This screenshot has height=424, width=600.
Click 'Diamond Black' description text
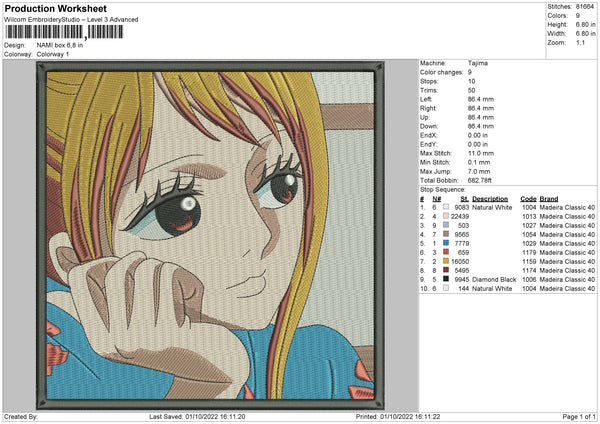(494, 279)
